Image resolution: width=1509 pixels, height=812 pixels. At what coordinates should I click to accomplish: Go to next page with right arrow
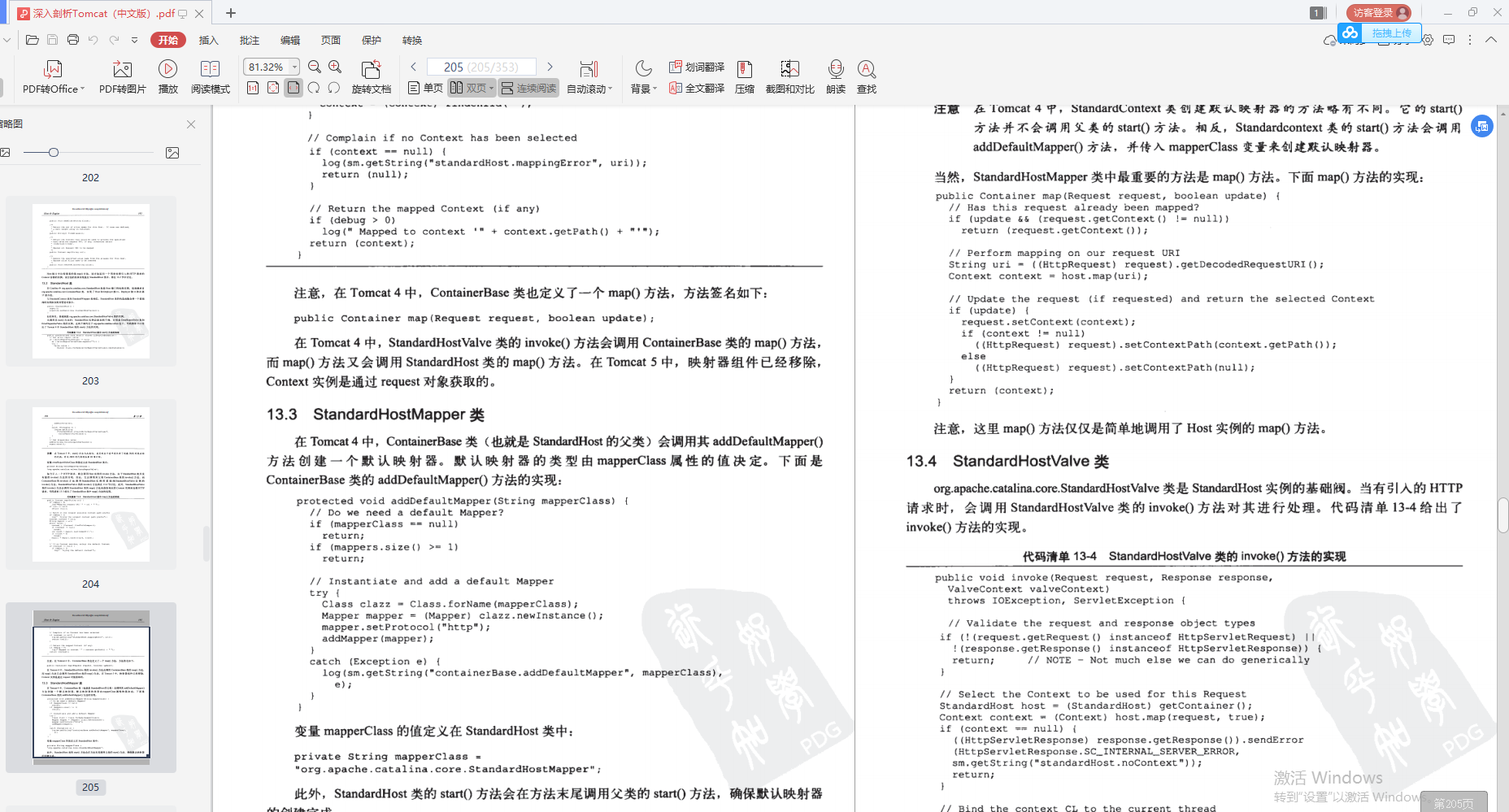pos(550,66)
